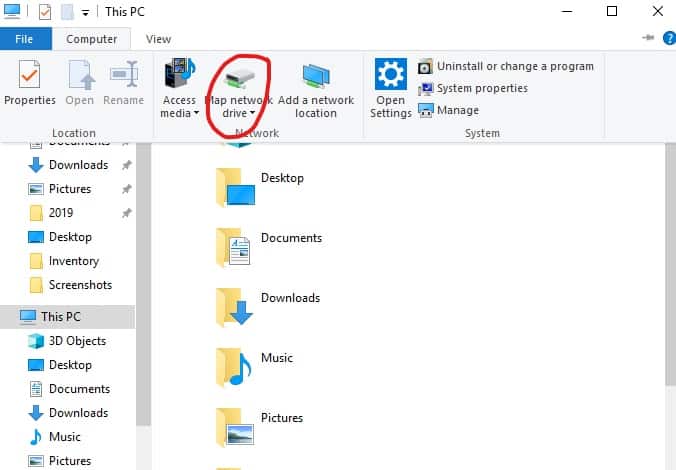Click System properties monitor icon

point(426,89)
